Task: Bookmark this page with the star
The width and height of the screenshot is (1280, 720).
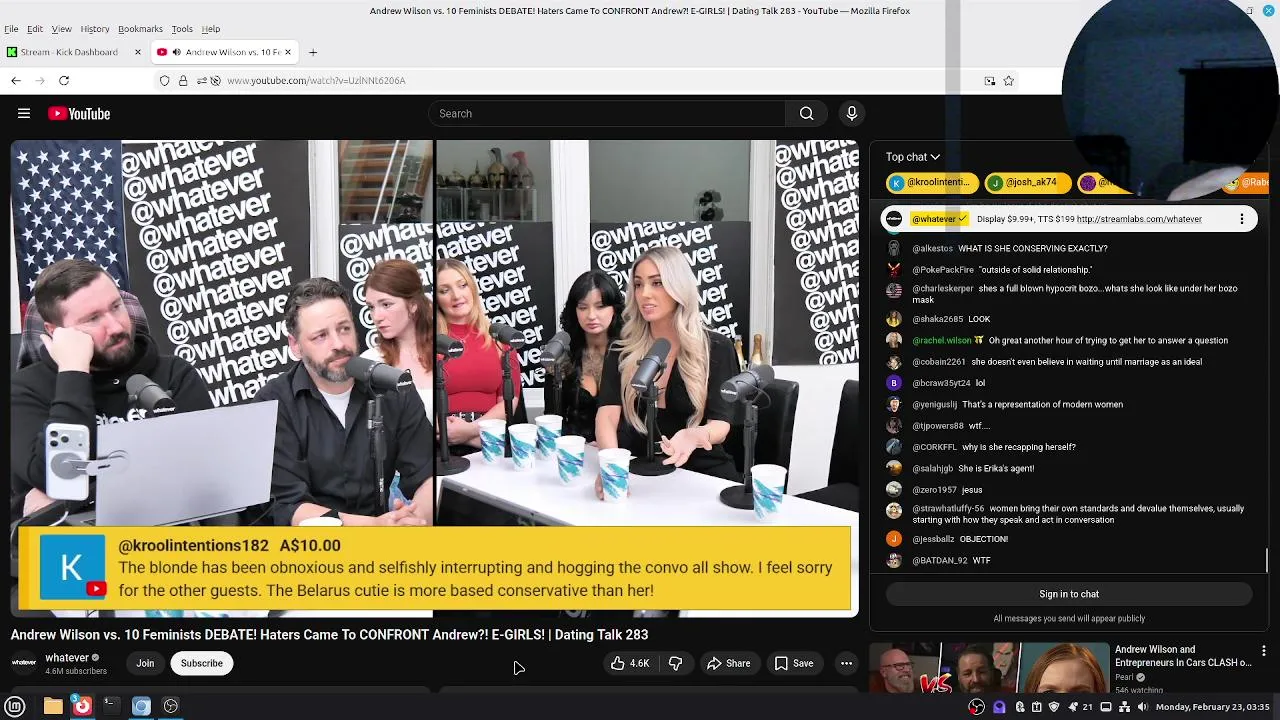Action: click(1008, 80)
